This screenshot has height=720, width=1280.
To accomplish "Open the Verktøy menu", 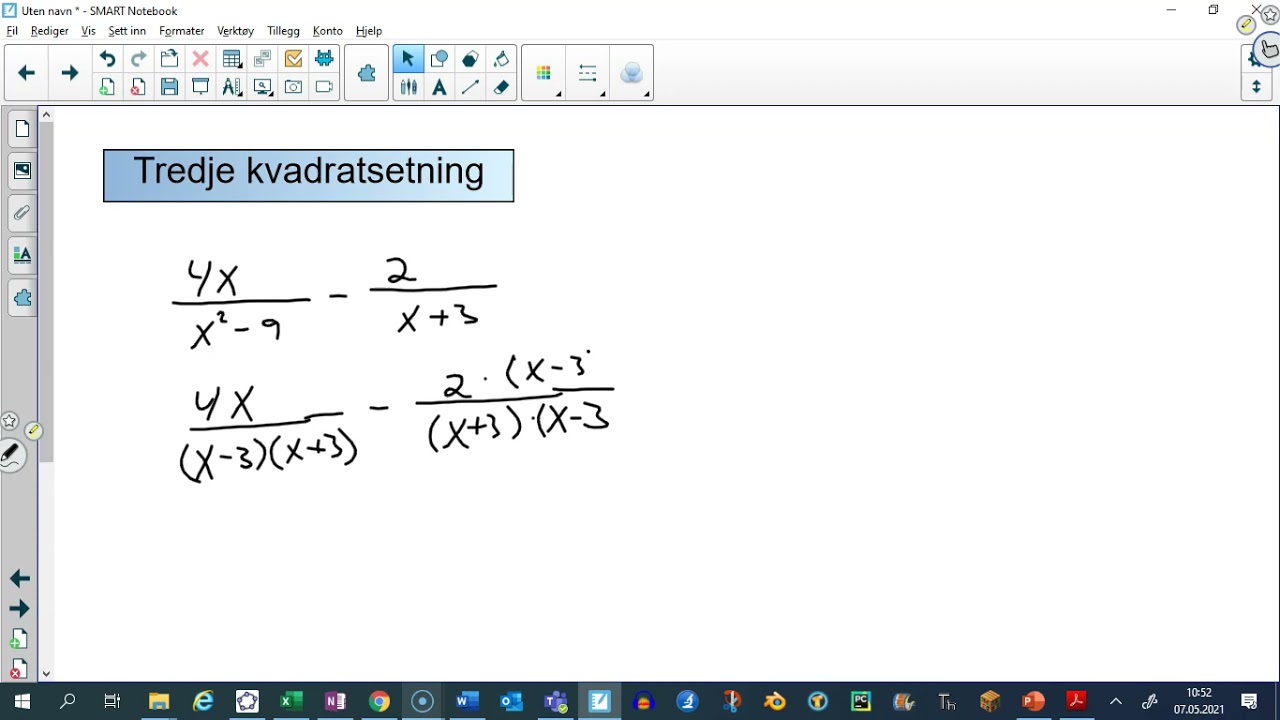I will coord(235,31).
